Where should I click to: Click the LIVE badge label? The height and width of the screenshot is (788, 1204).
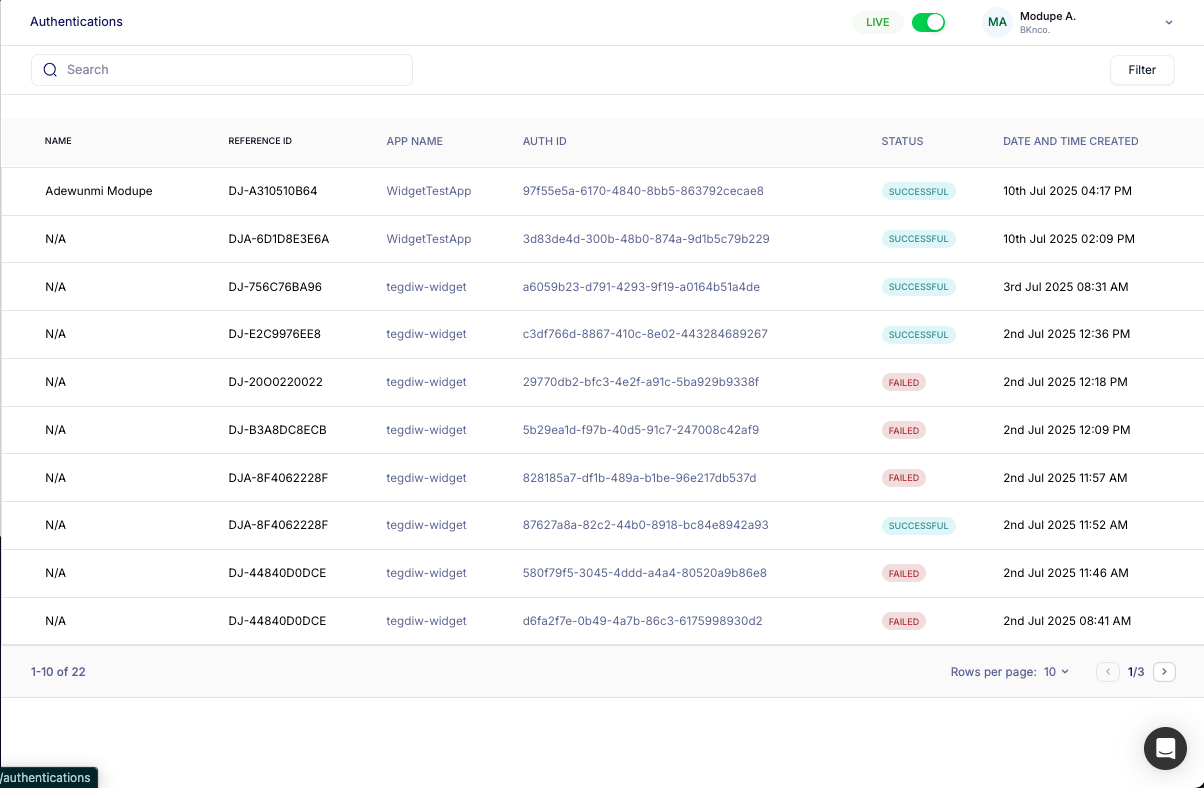click(x=877, y=22)
